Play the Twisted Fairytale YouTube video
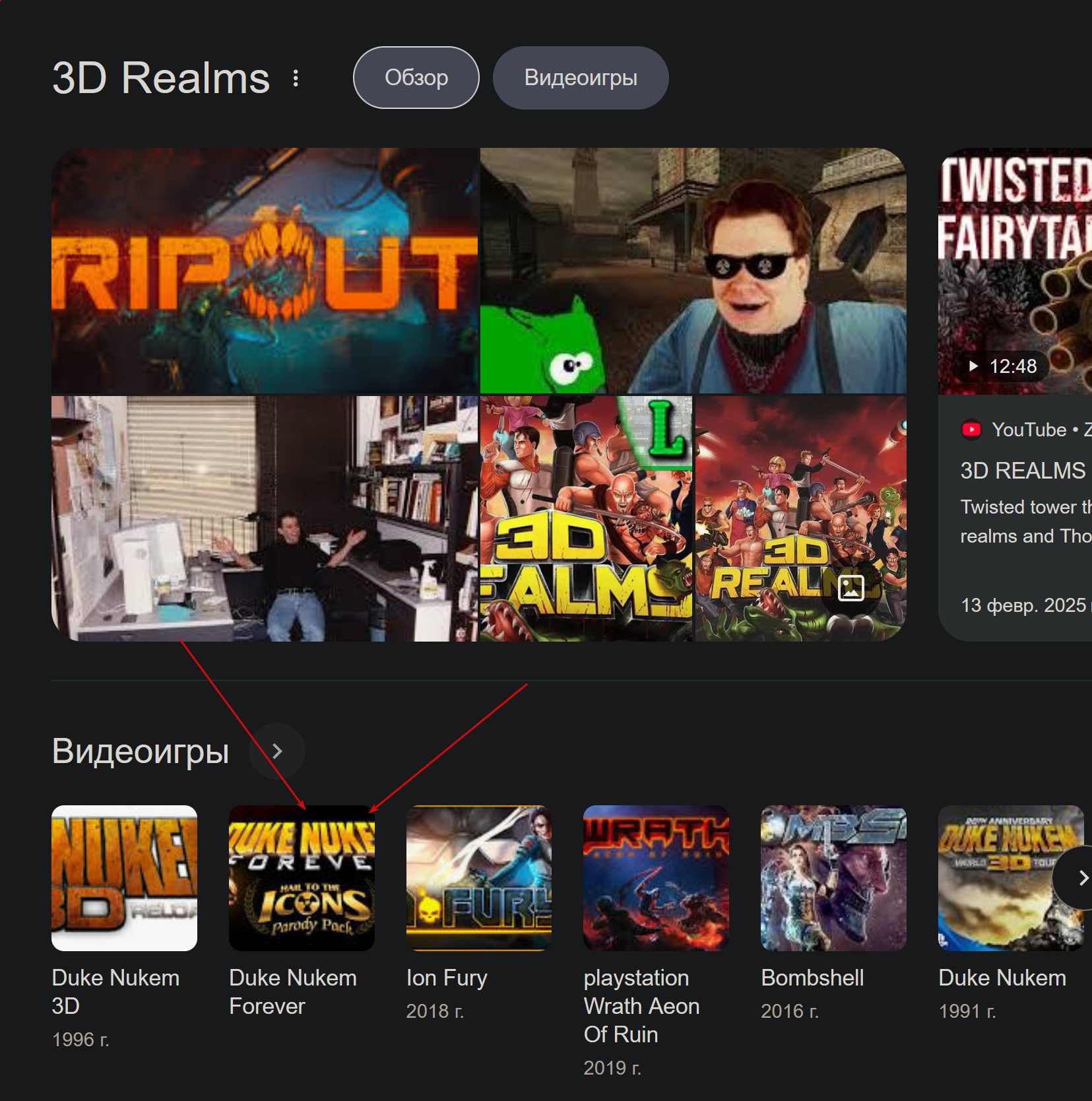The height and width of the screenshot is (1101, 1092). pos(1015,271)
